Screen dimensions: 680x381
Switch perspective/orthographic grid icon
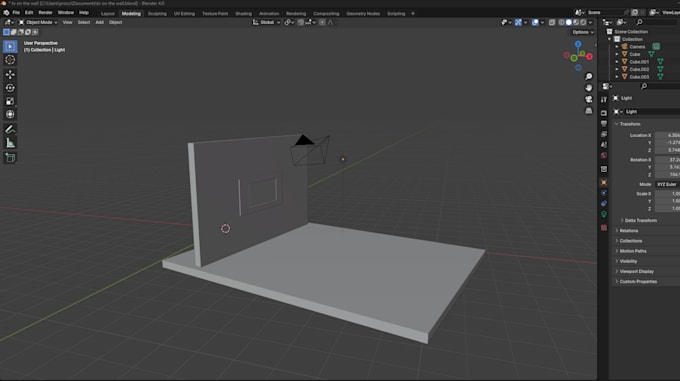(588, 111)
